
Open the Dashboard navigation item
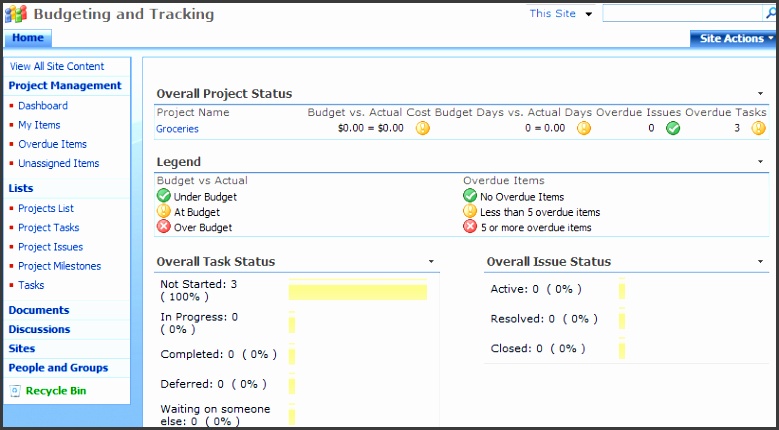[x=43, y=106]
